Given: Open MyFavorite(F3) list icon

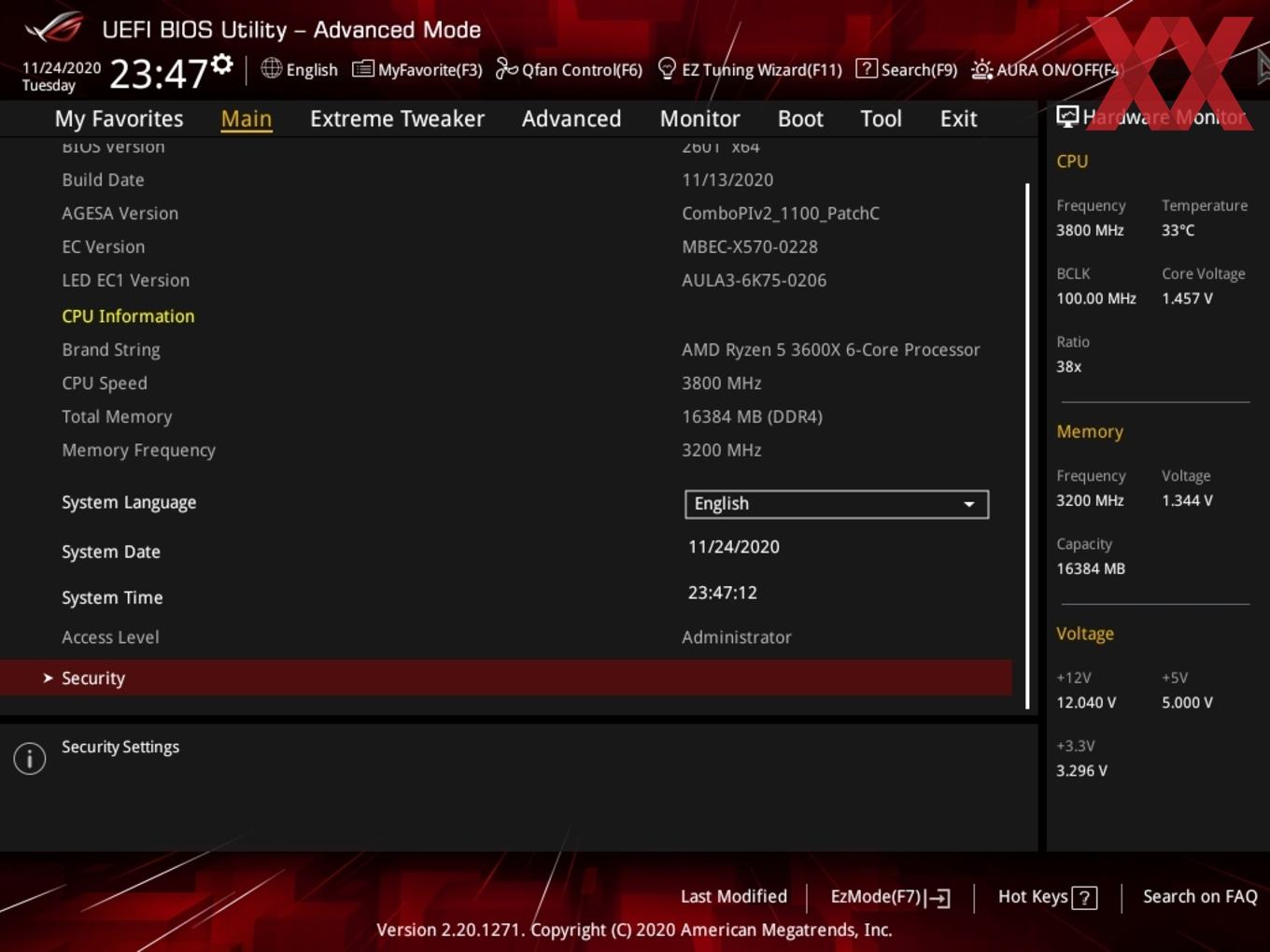Looking at the screenshot, I should point(362,69).
